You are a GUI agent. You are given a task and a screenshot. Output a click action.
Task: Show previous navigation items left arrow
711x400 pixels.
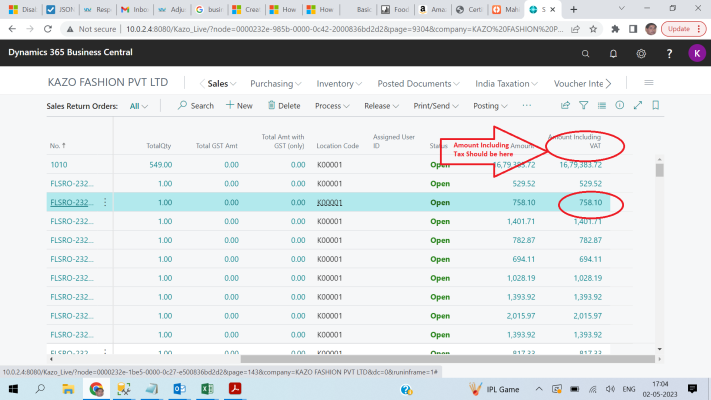pyautogui.click(x=202, y=83)
